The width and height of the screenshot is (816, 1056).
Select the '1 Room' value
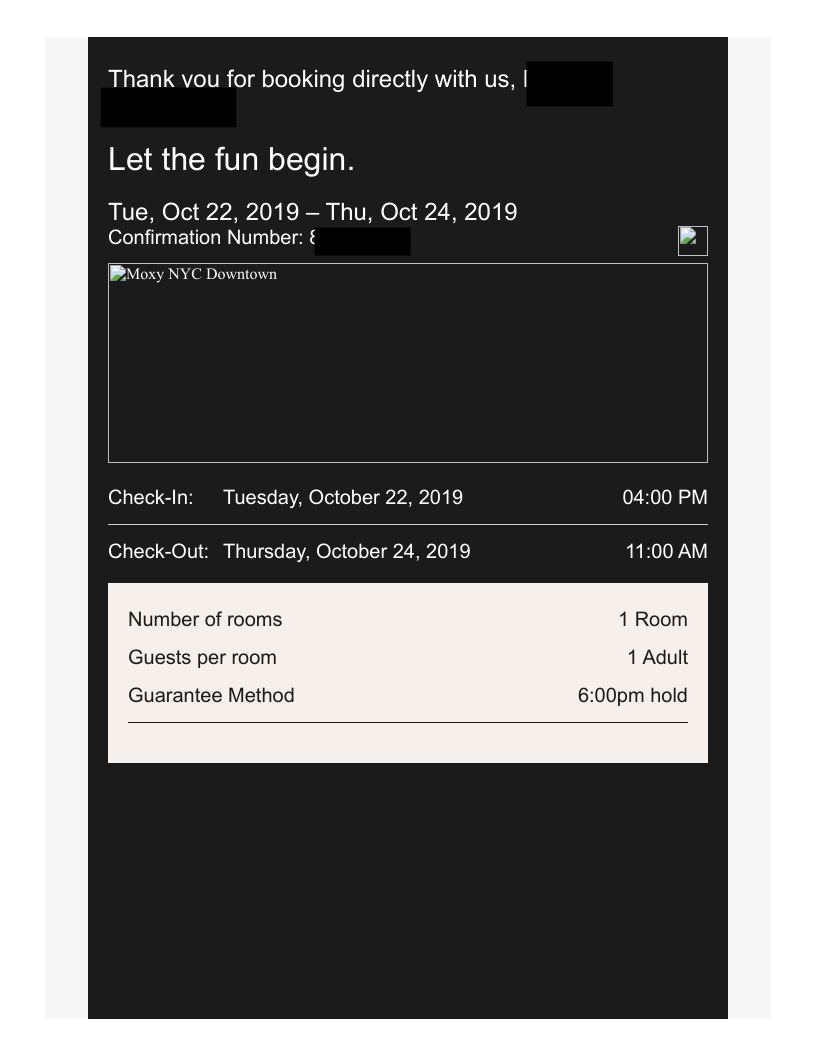point(653,619)
